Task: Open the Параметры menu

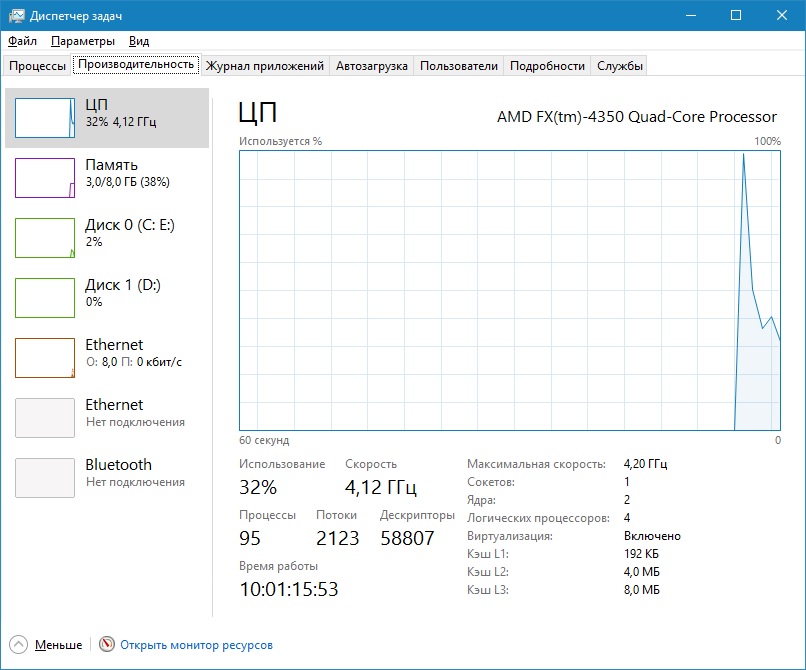Action: pyautogui.click(x=83, y=41)
